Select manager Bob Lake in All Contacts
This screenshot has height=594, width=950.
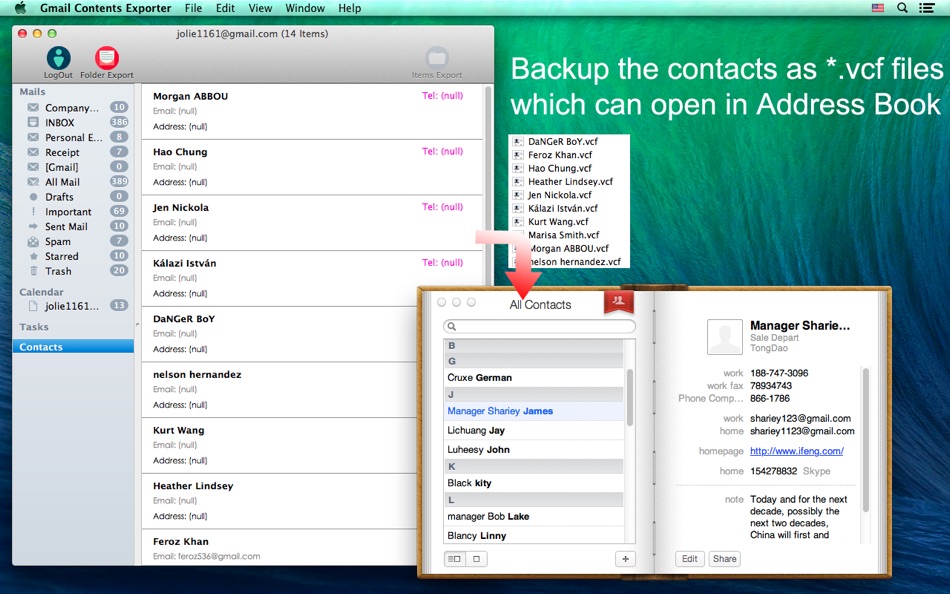coord(534,516)
